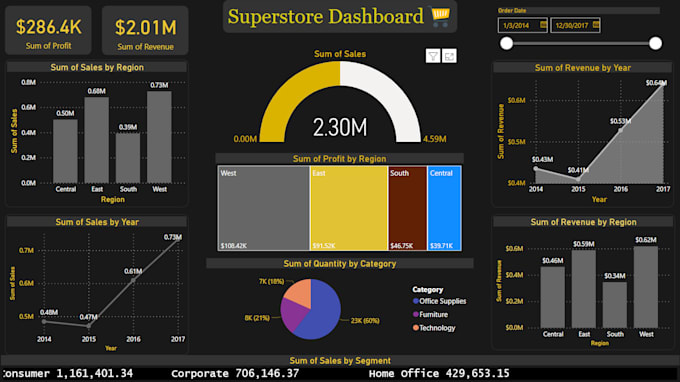Click the 2017 point on Sales by Year
This screenshot has width=680, height=382.
point(178,239)
